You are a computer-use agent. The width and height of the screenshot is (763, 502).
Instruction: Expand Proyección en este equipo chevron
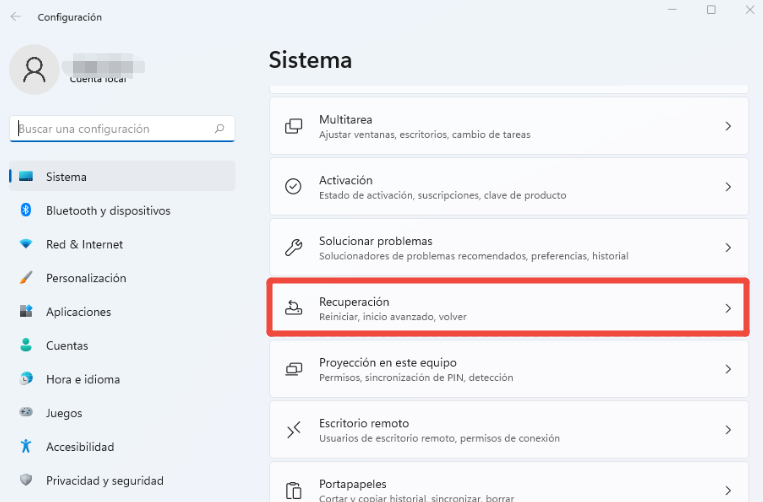pyautogui.click(x=728, y=369)
